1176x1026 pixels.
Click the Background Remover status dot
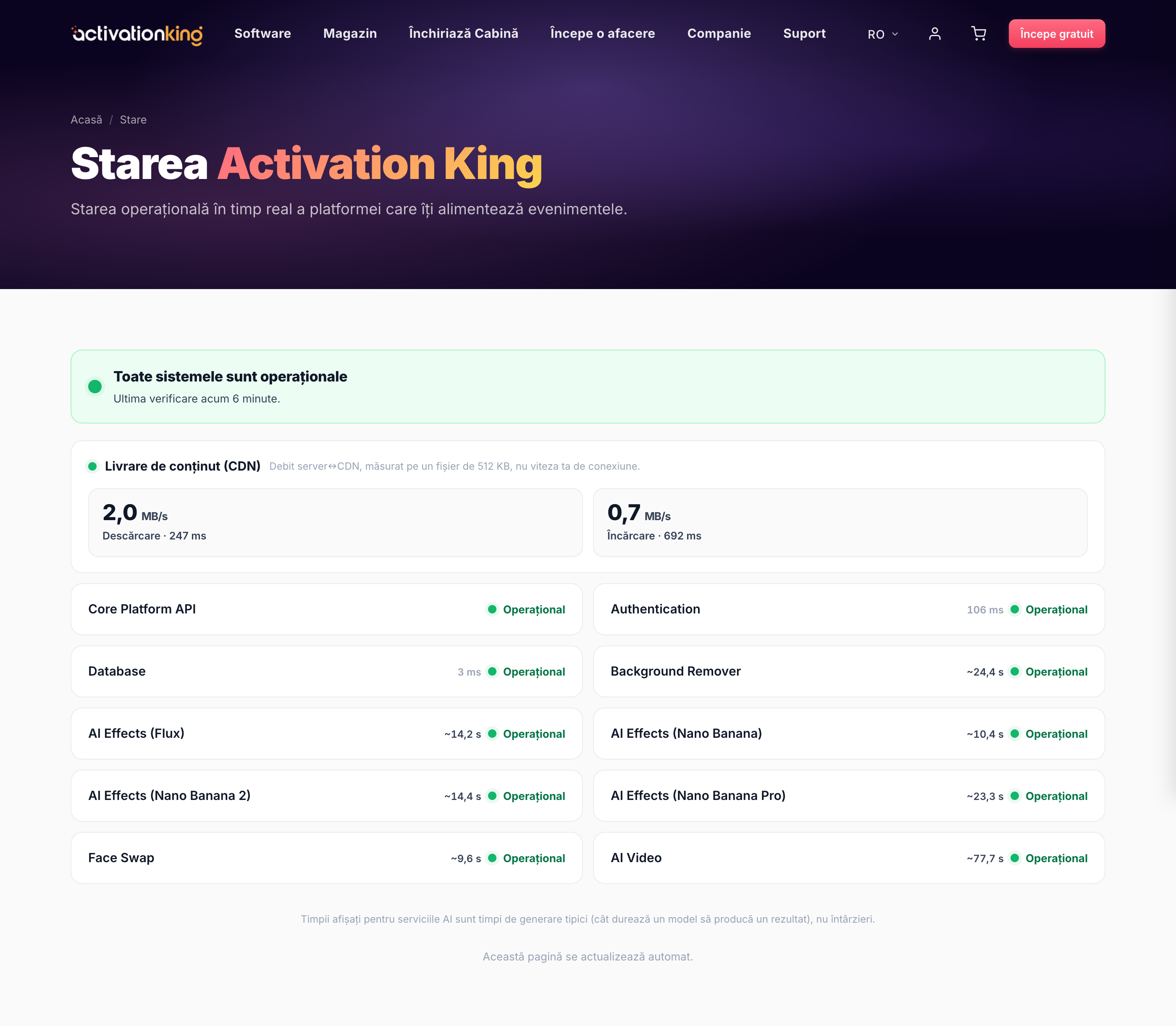pyautogui.click(x=1015, y=671)
